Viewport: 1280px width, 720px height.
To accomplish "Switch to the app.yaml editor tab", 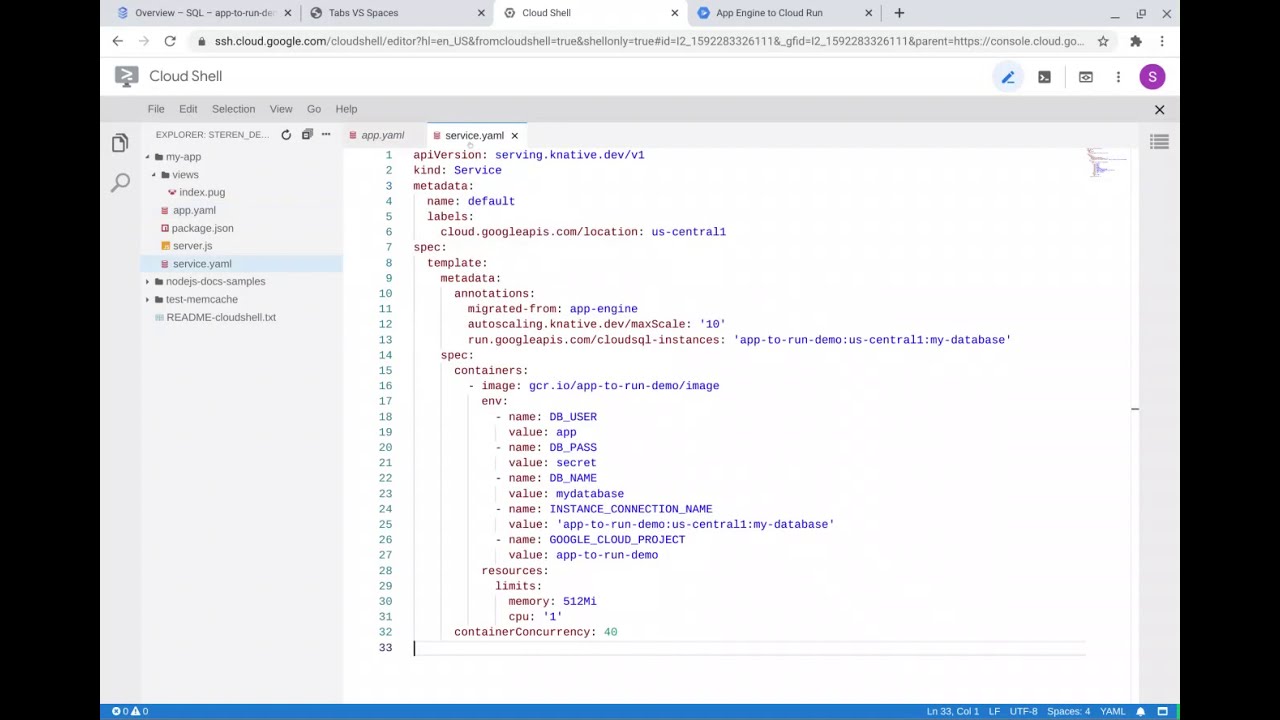I will tap(382, 136).
